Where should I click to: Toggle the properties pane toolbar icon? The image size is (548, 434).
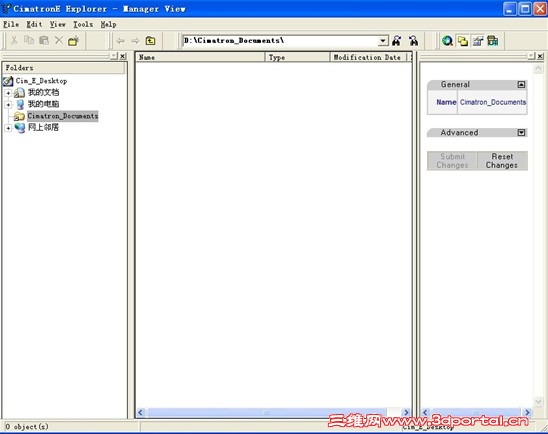point(478,41)
